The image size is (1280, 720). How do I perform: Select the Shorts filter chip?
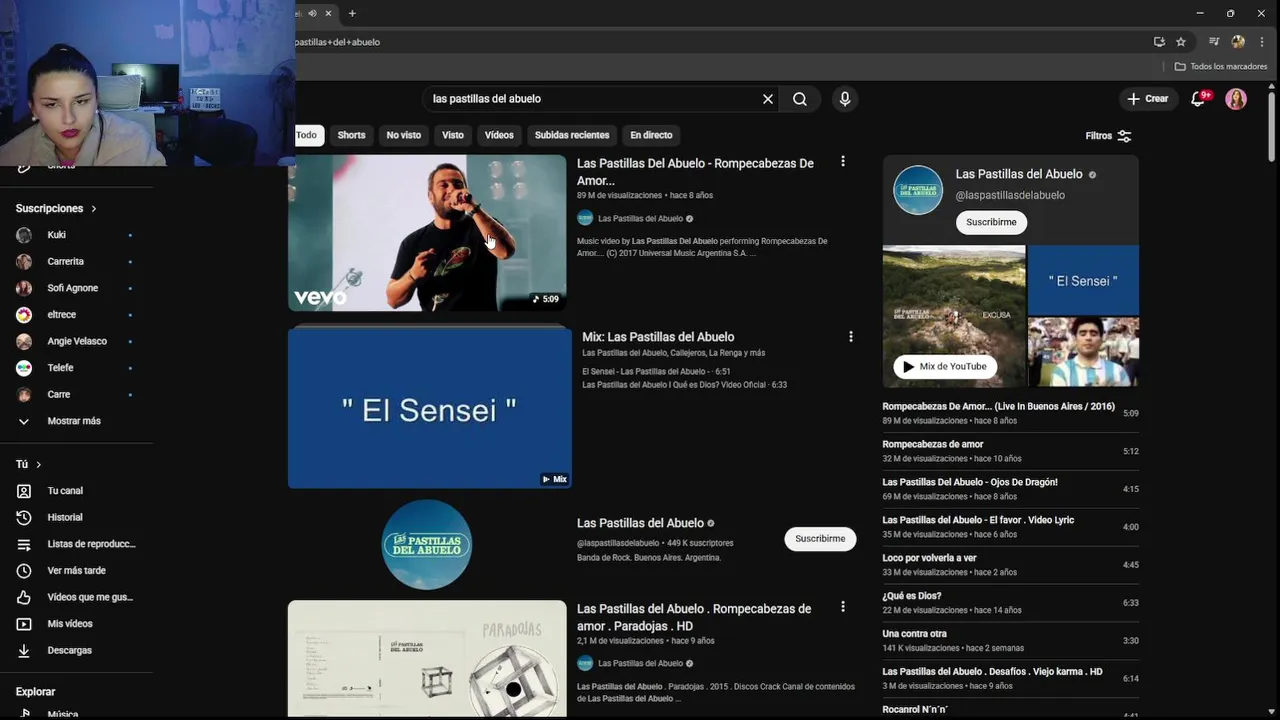(x=351, y=135)
